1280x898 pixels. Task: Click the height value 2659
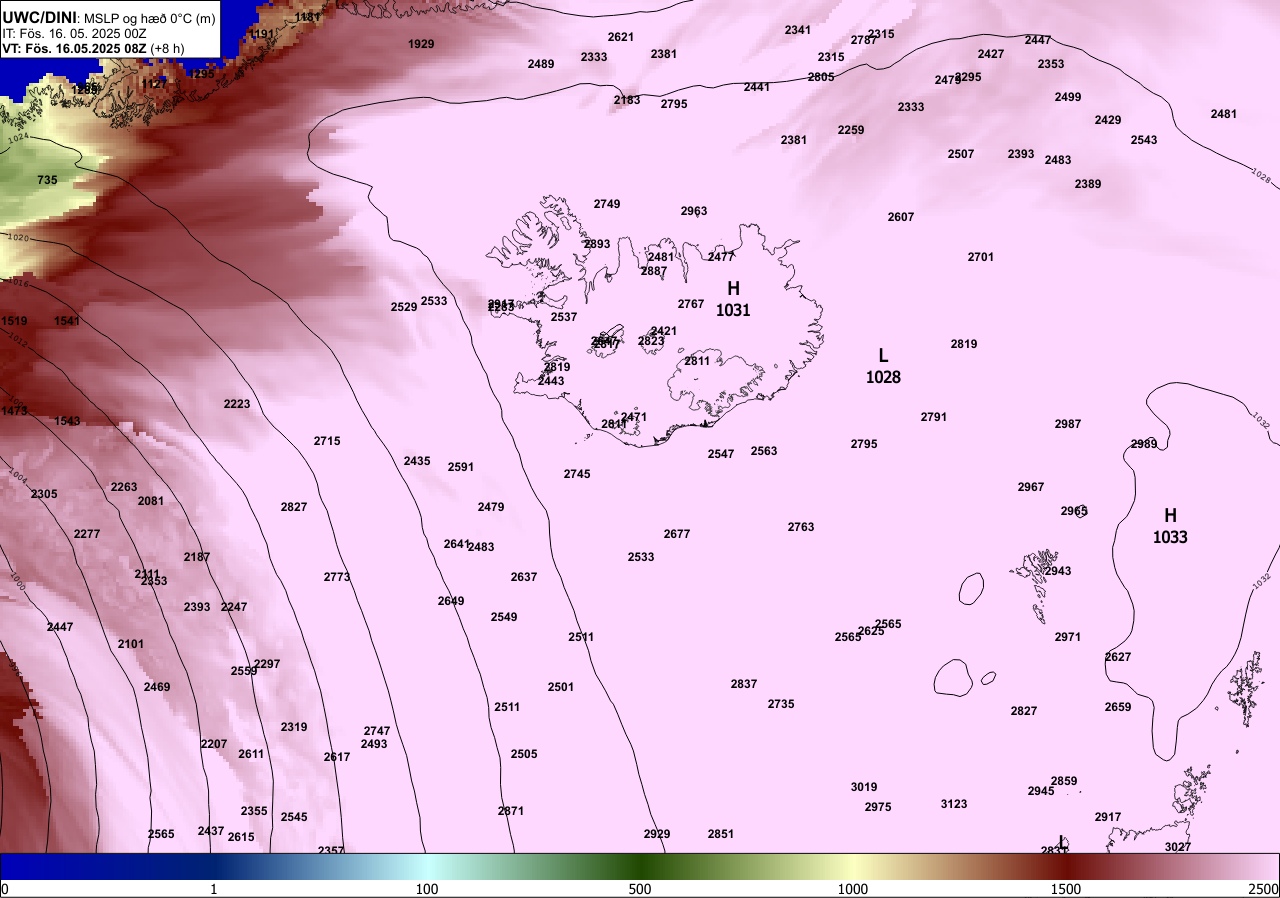pyautogui.click(x=1118, y=707)
